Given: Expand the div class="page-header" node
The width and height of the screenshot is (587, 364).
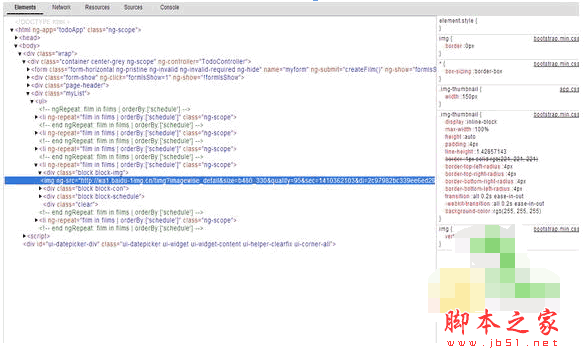Looking at the screenshot, I should (28, 85).
